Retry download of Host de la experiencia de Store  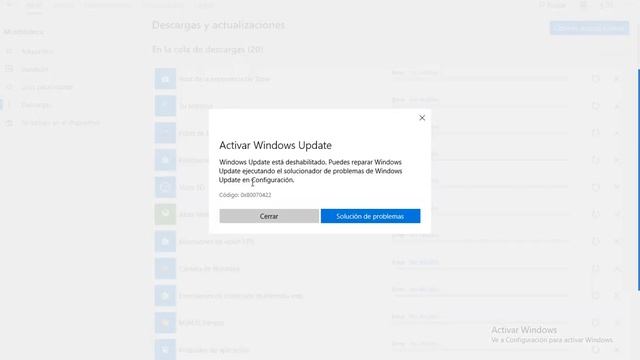[596, 79]
